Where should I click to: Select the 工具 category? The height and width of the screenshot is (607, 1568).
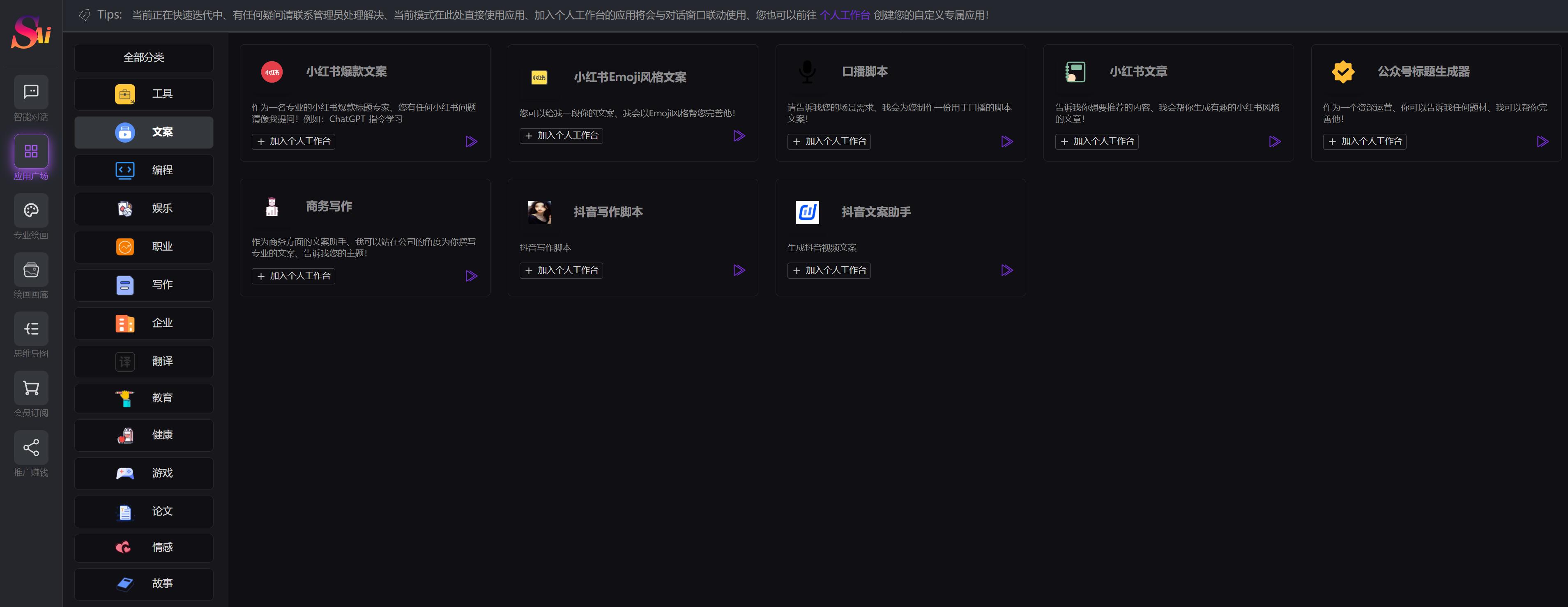144,94
